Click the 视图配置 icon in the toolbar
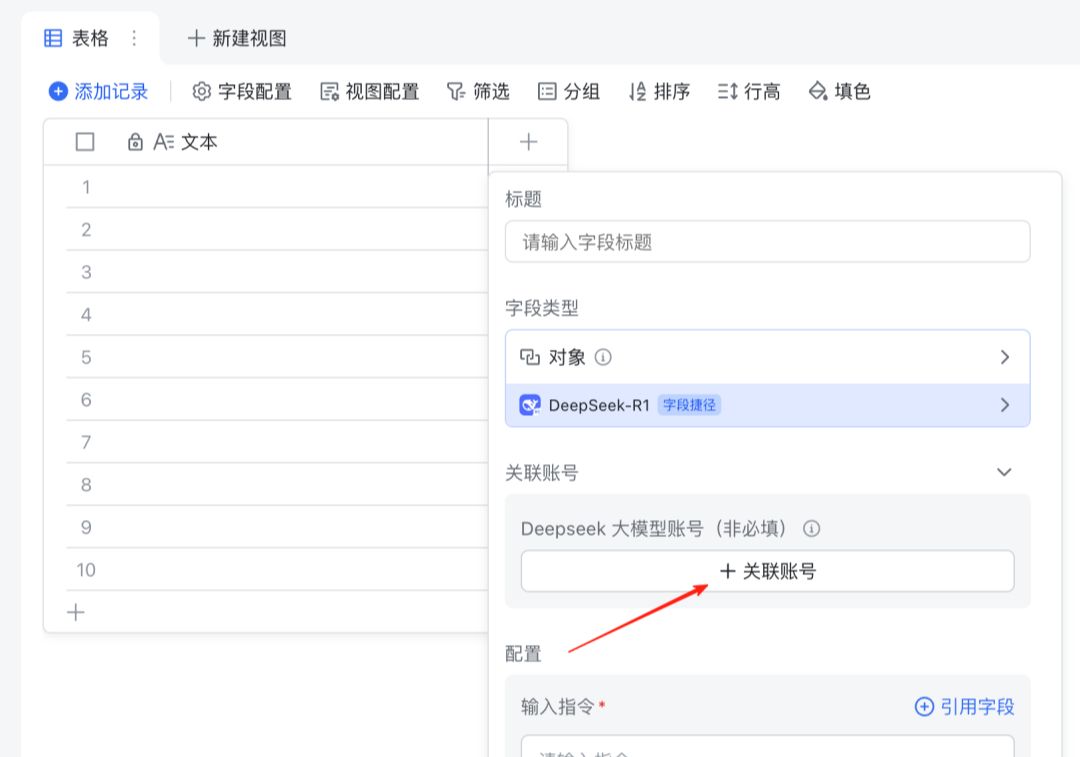This screenshot has width=1080, height=757. coord(328,91)
